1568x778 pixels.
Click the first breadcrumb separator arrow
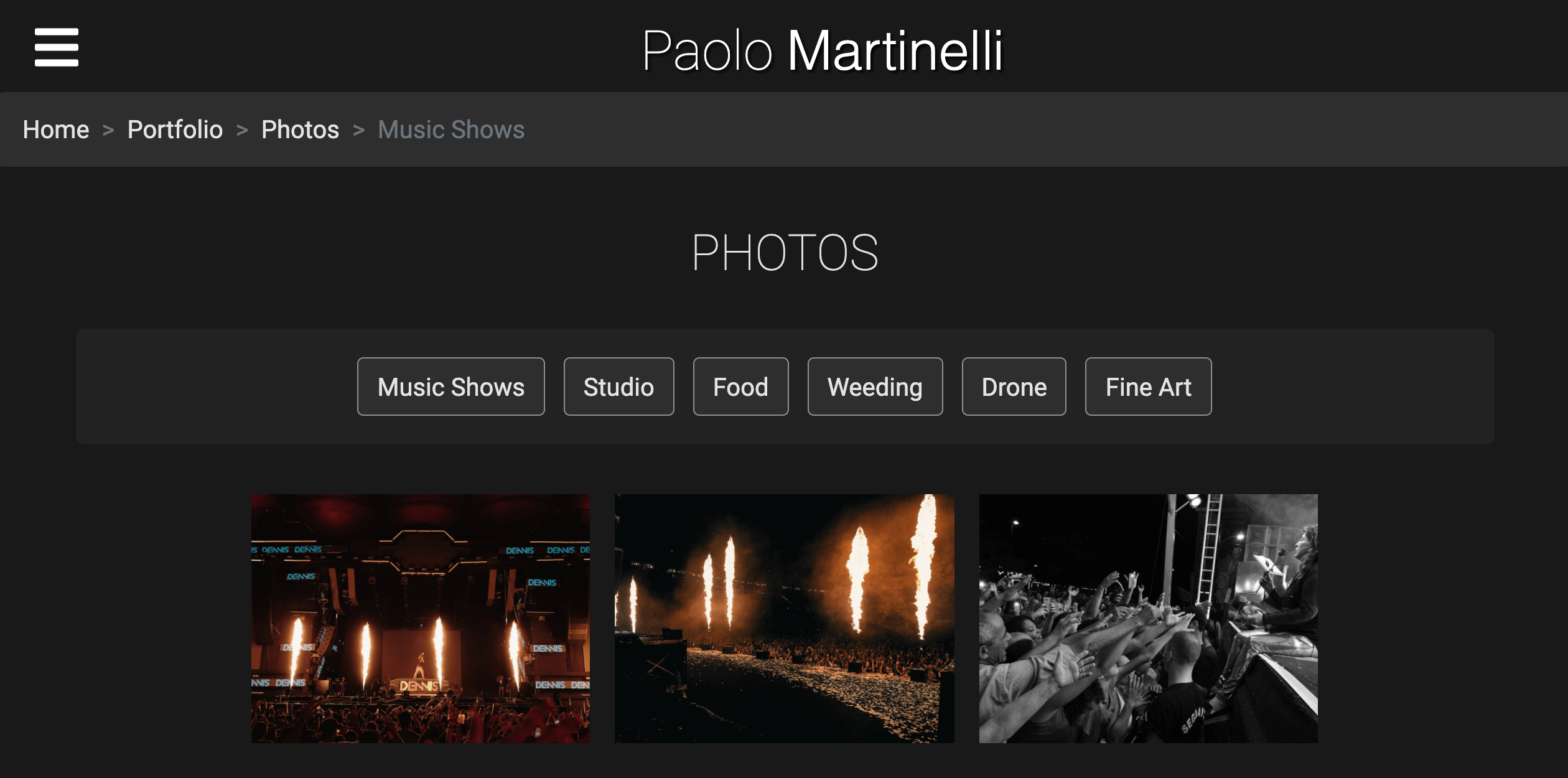(108, 129)
